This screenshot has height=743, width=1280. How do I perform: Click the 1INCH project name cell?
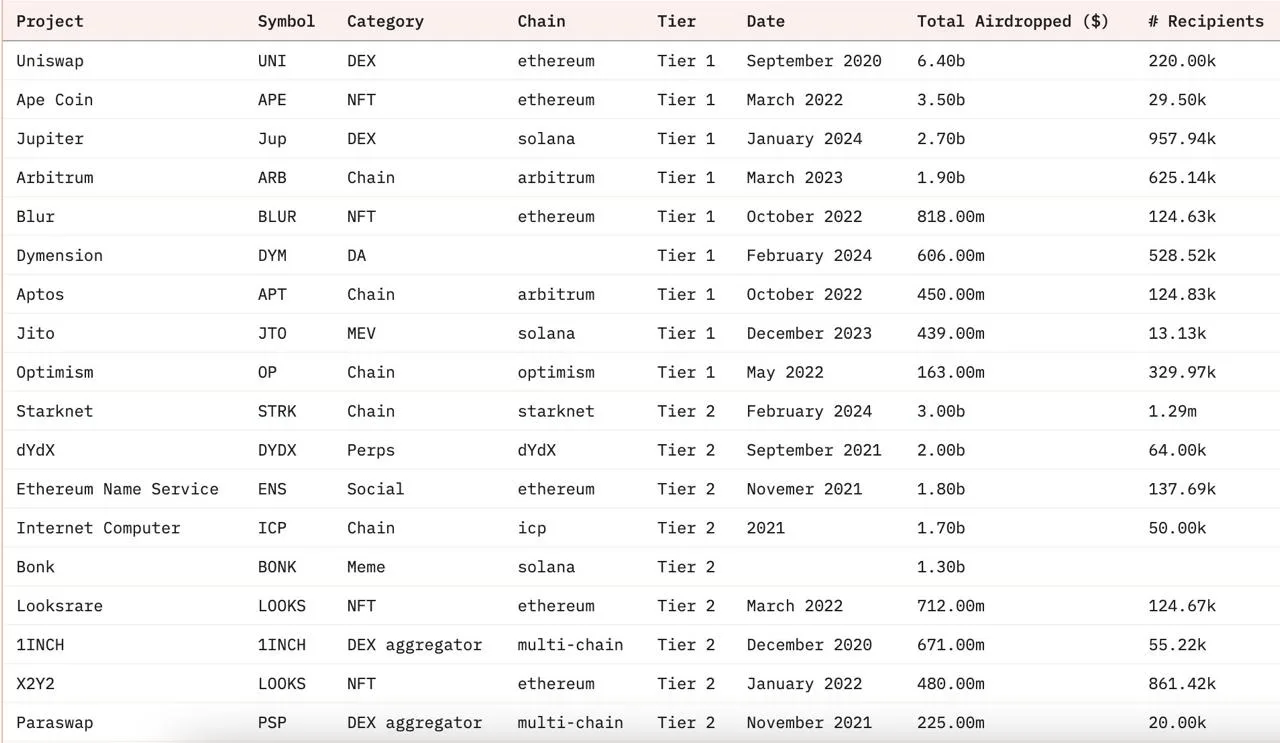[40, 646]
